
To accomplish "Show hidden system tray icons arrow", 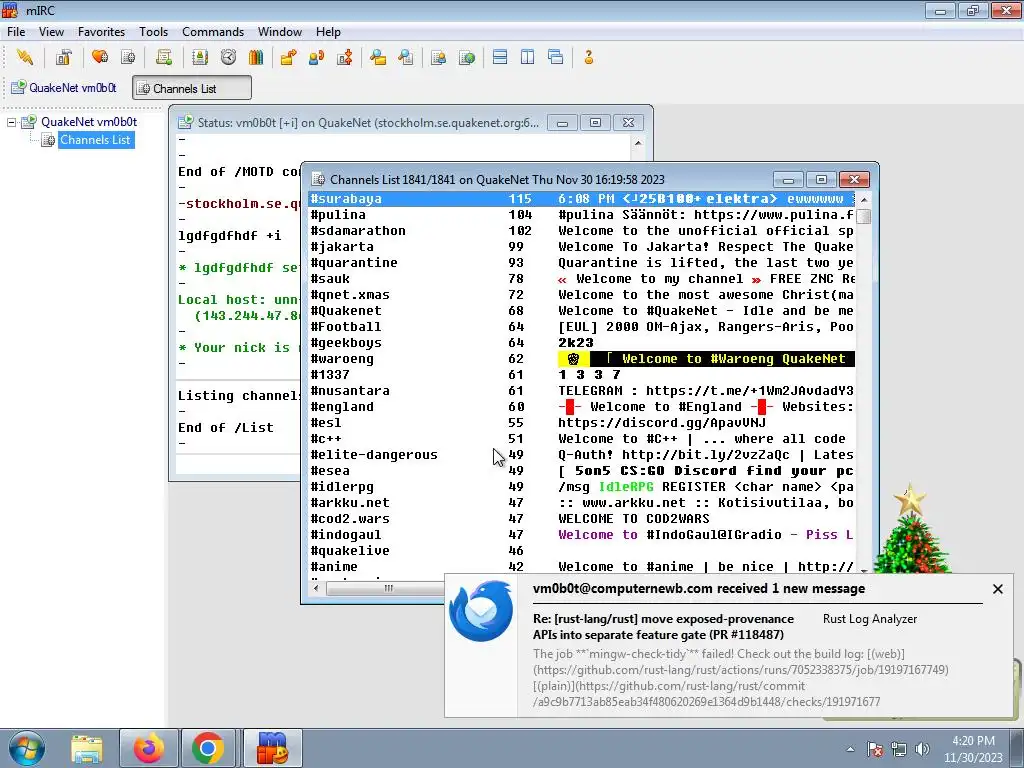I will pyautogui.click(x=850, y=749).
